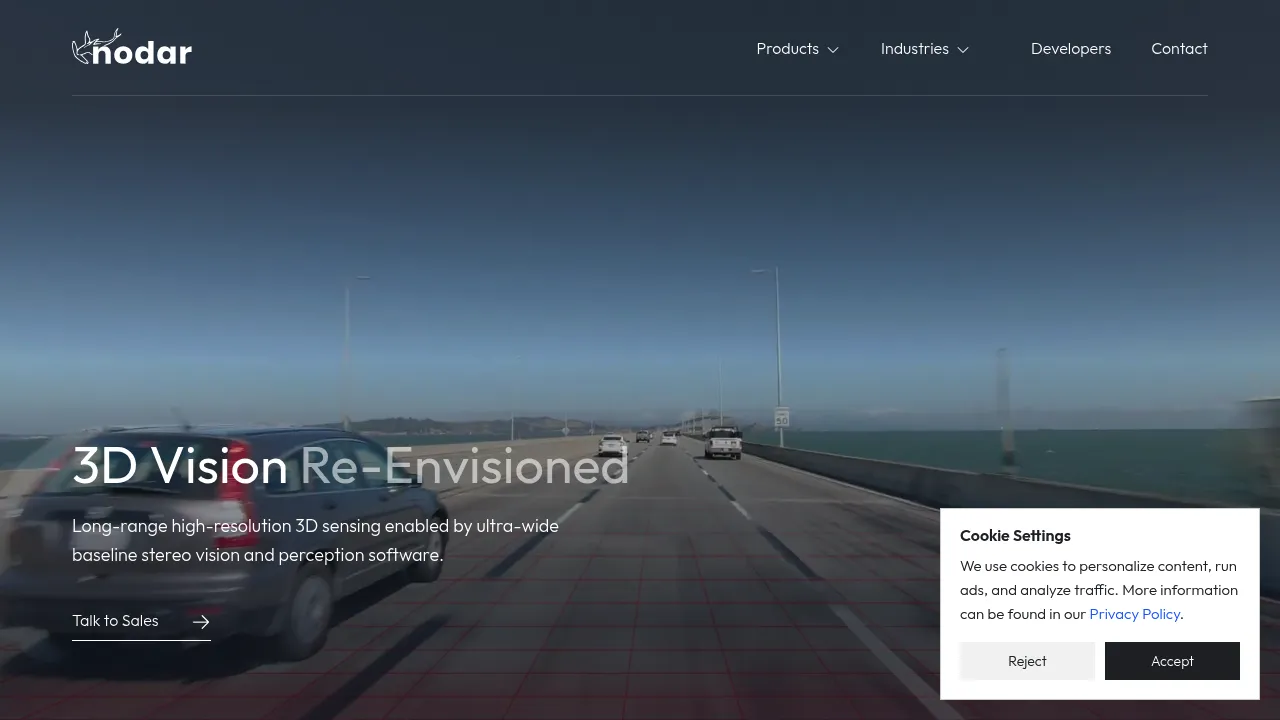
Task: Expand the Industries chevron
Action: pyautogui.click(x=963, y=50)
